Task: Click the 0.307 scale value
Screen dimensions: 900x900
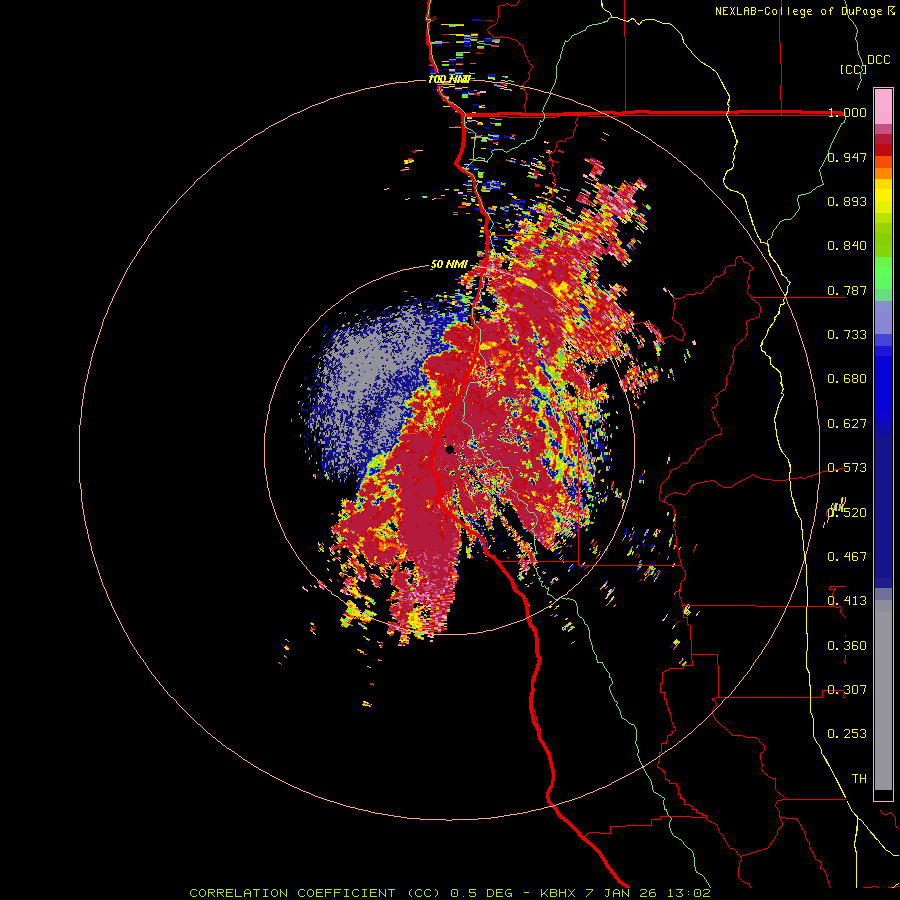Action: pos(847,690)
